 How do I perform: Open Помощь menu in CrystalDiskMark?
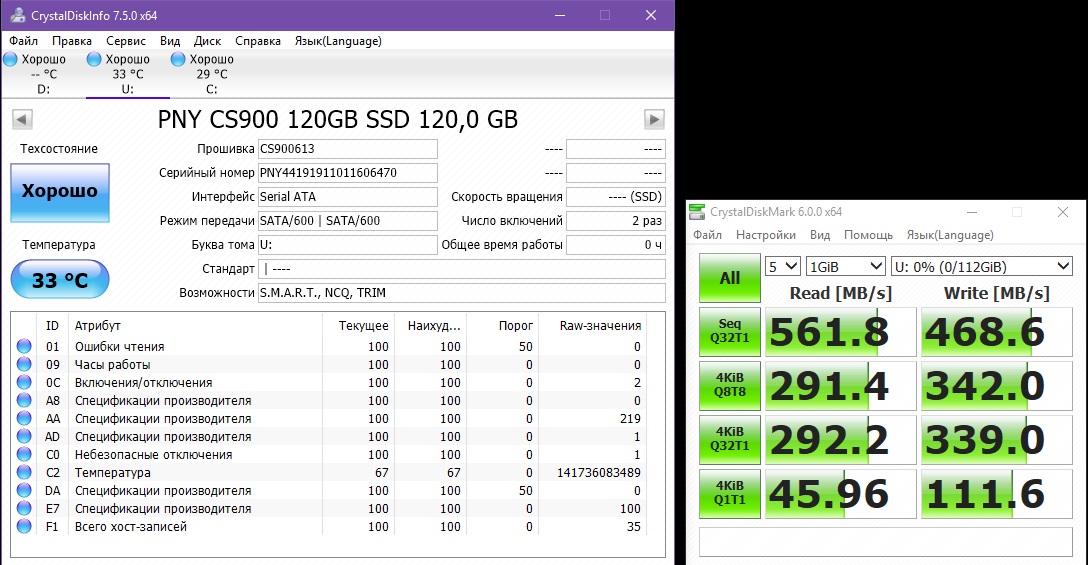tap(868, 235)
